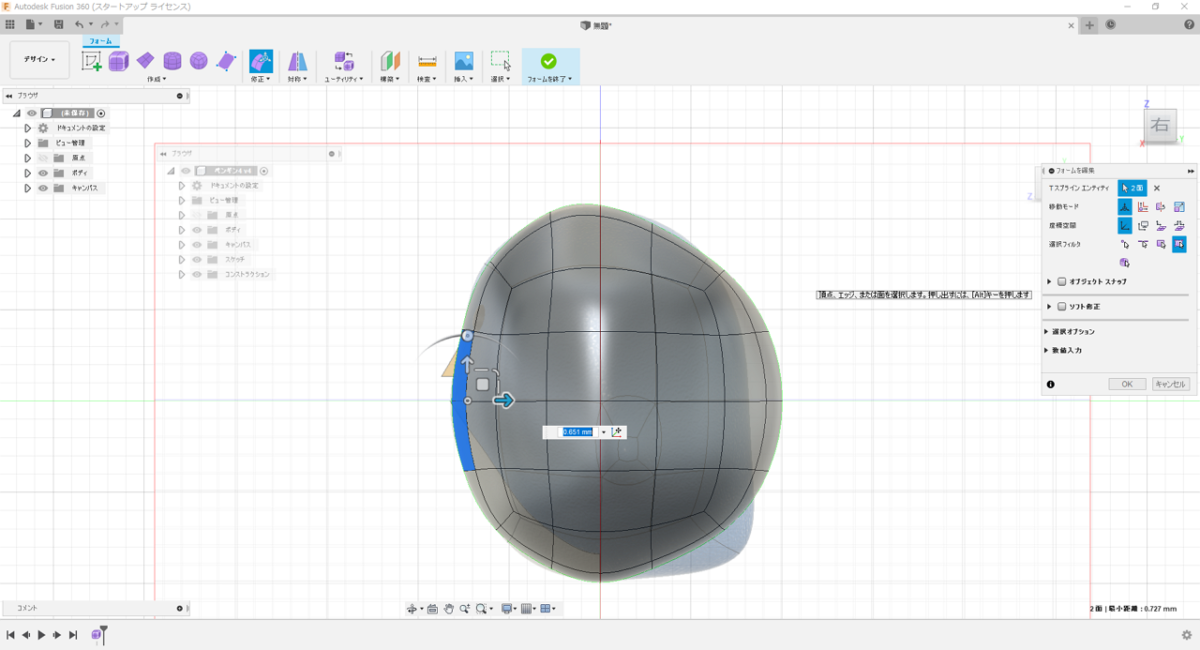Select the T-Spline Box tool
This screenshot has width=1200, height=650.
[119, 61]
